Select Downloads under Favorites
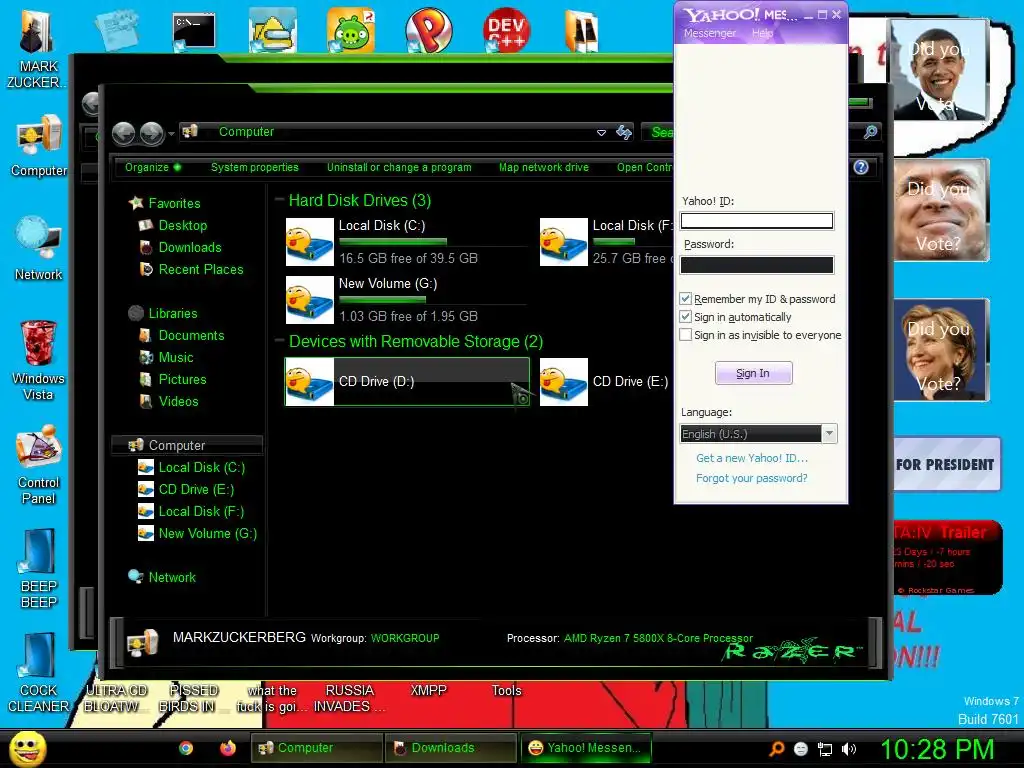This screenshot has width=1024, height=768. 189,248
